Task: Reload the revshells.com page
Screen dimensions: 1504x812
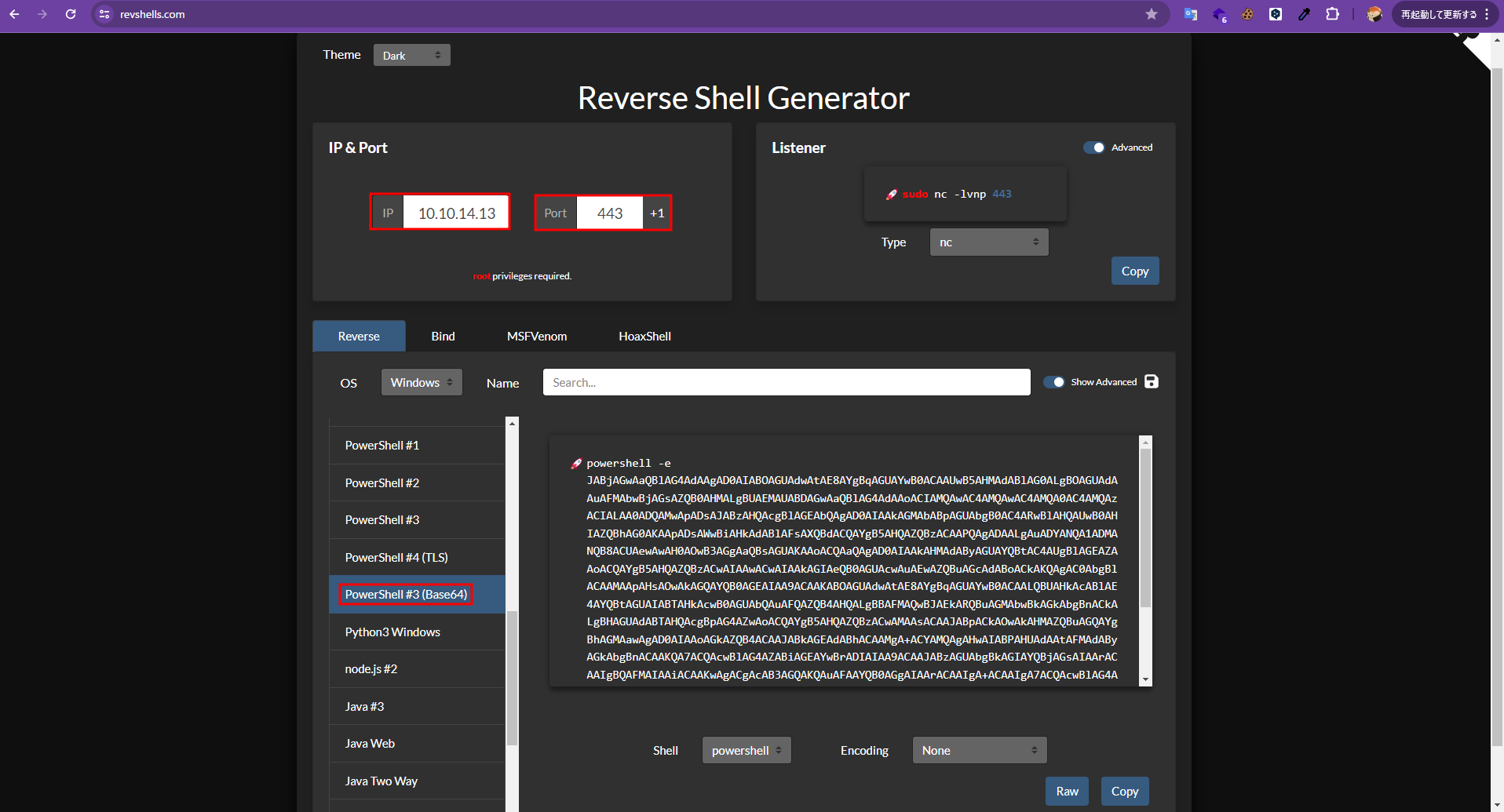Action: pyautogui.click(x=71, y=14)
